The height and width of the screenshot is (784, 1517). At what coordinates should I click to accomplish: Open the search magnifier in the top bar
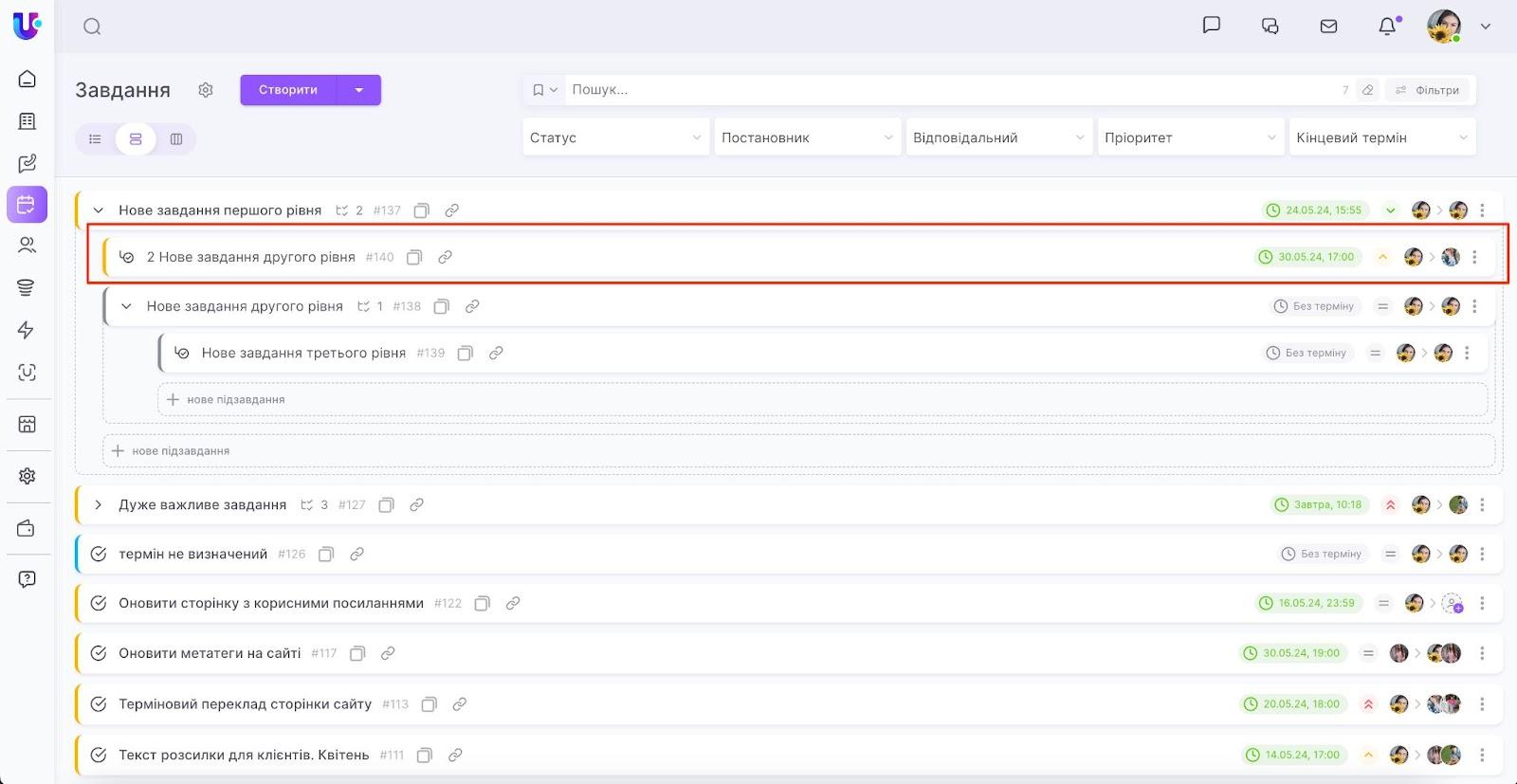click(92, 27)
